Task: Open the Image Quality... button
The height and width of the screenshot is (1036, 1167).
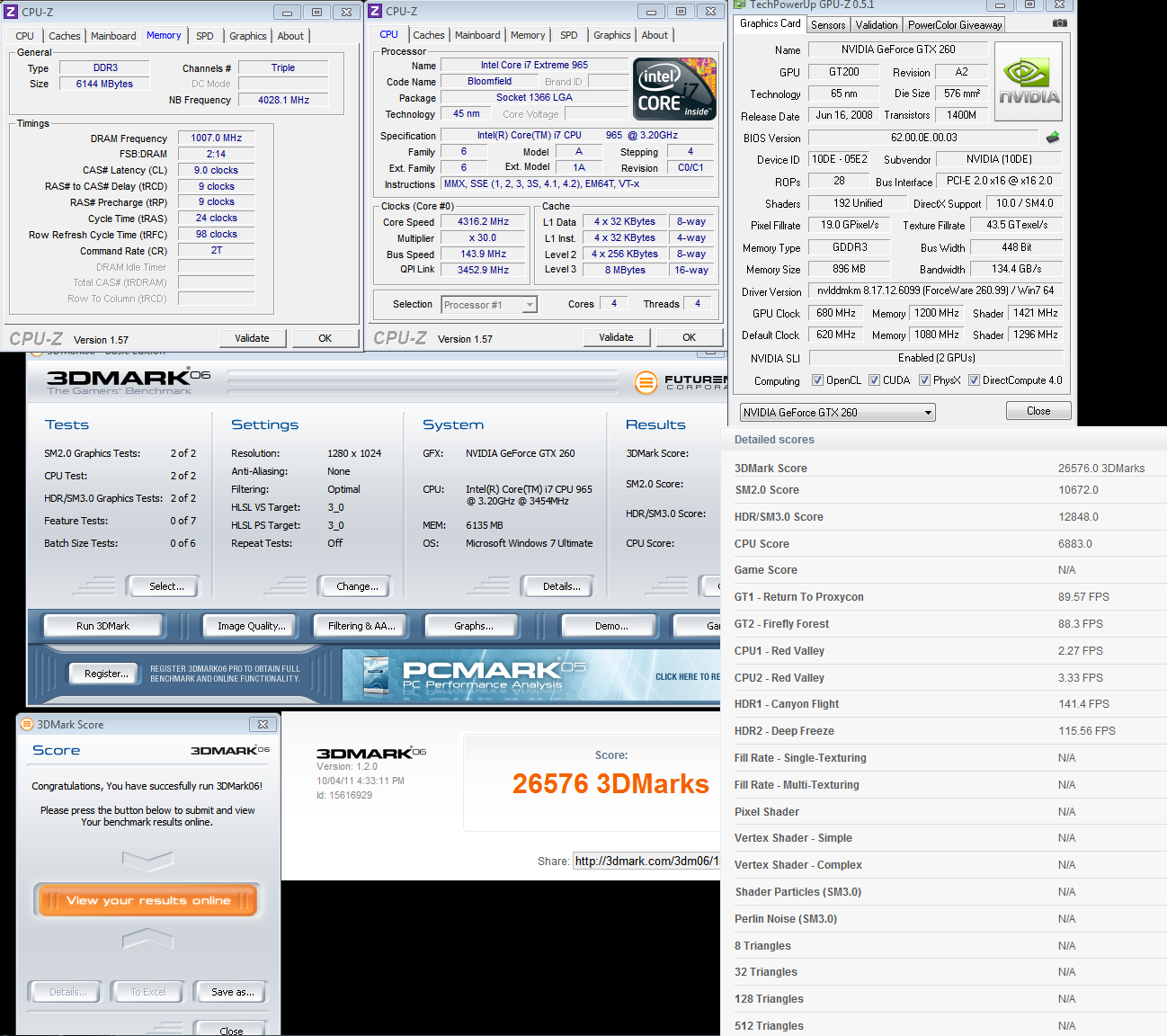Action: pyautogui.click(x=252, y=626)
